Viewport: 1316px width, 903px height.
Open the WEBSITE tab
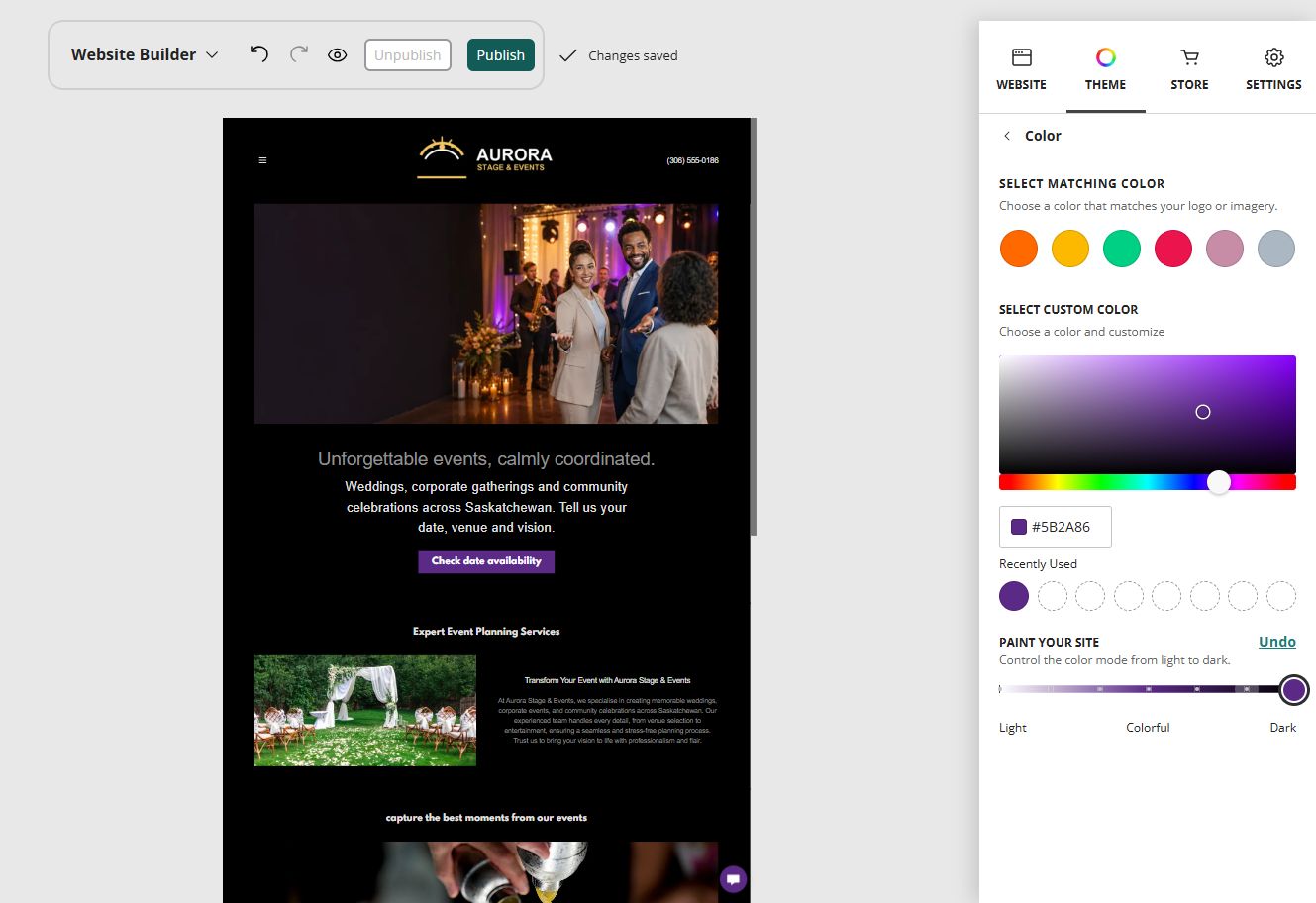(x=1021, y=69)
